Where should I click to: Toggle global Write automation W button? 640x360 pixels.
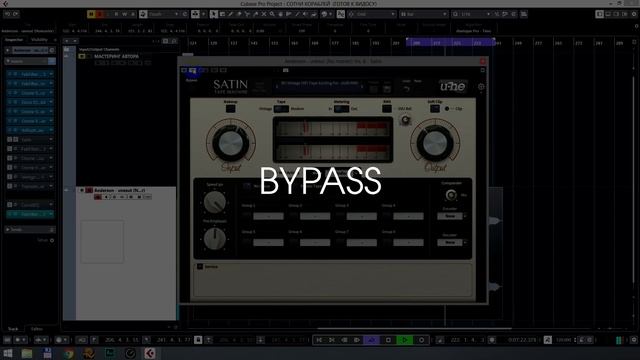point(124,14)
